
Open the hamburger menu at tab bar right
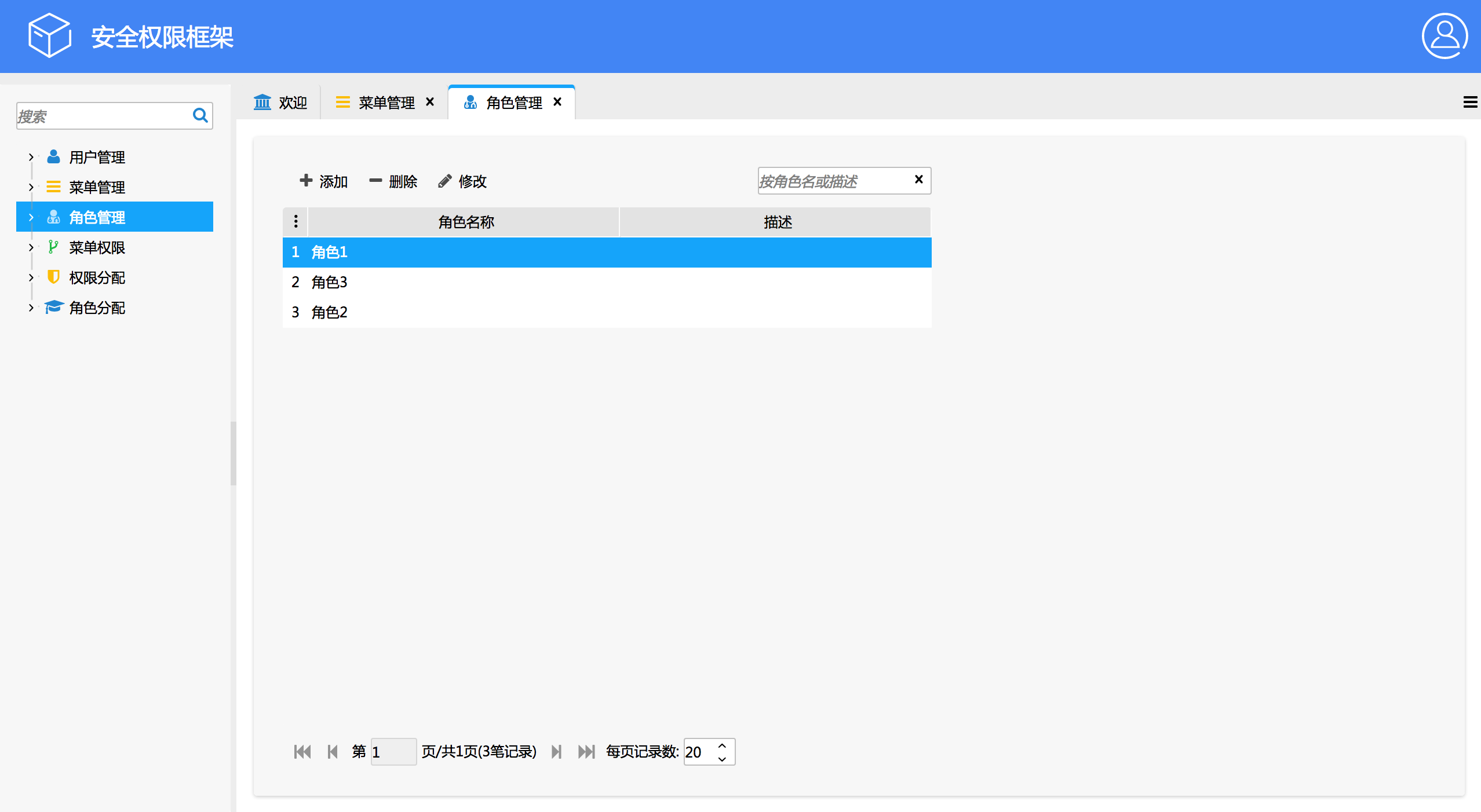pyautogui.click(x=1469, y=103)
